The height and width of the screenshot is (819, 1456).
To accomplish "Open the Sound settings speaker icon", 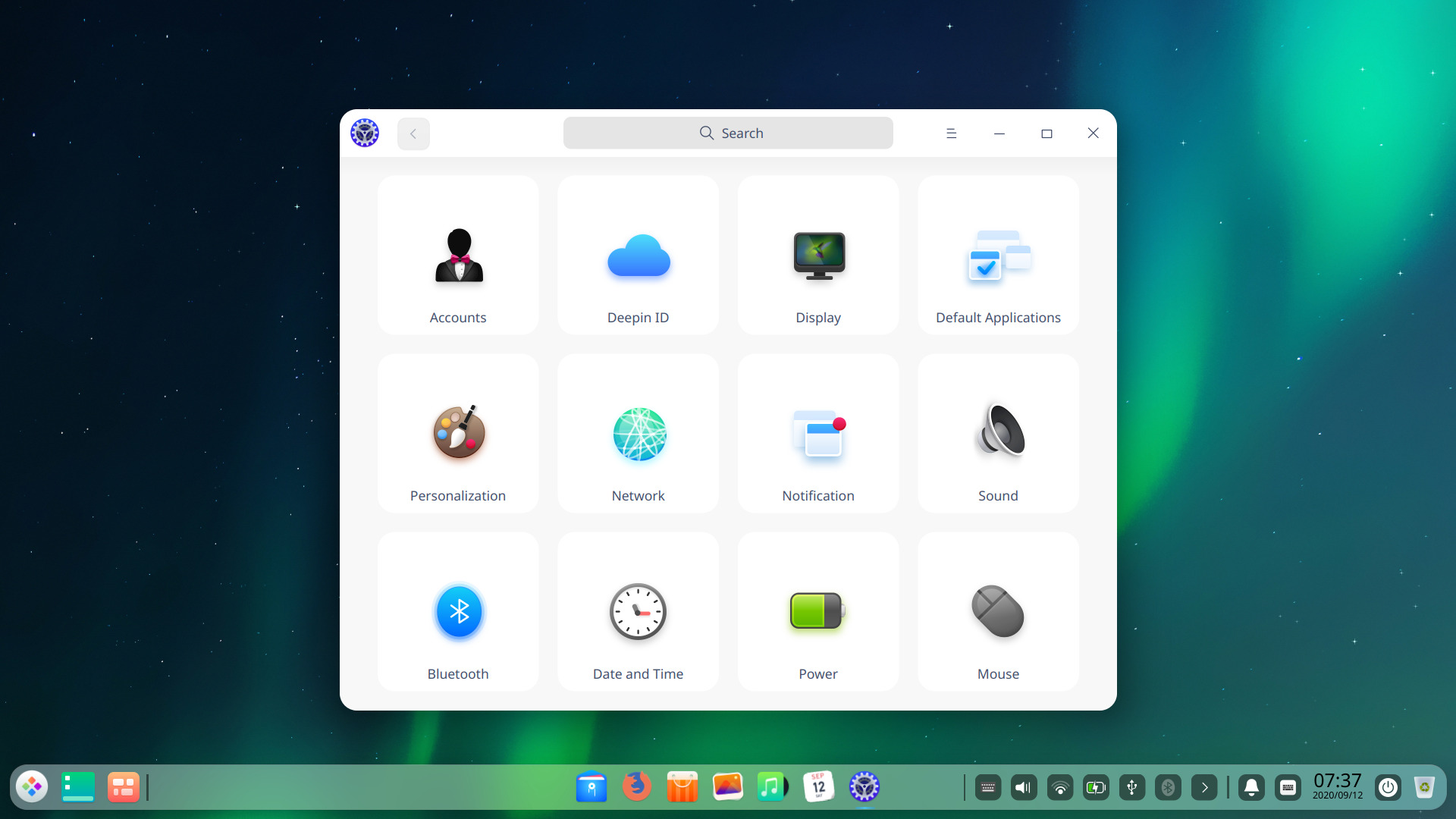I will (x=997, y=433).
